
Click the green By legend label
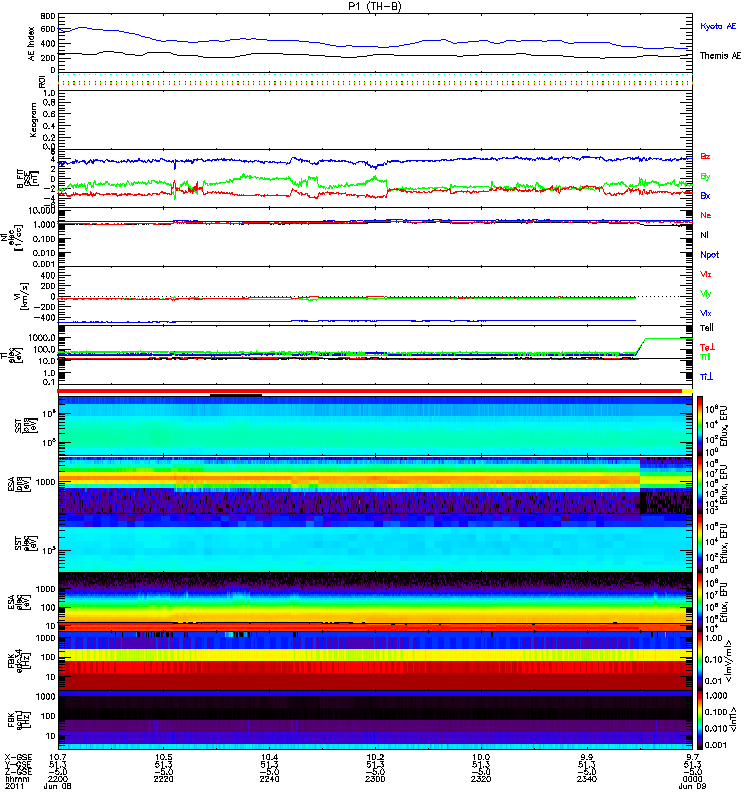point(705,177)
